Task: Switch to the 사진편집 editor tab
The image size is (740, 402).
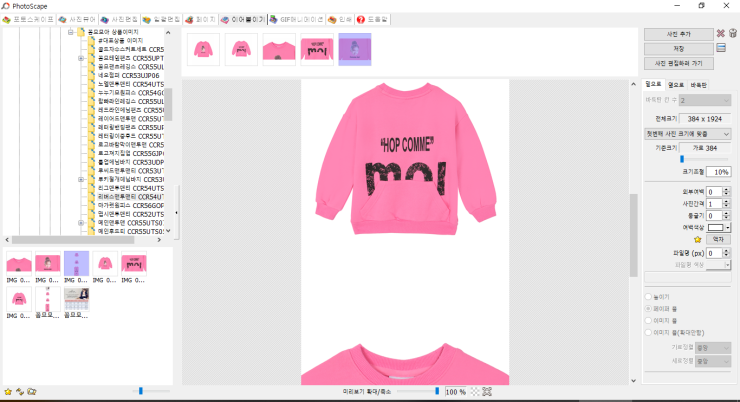Action: pyautogui.click(x=119, y=19)
